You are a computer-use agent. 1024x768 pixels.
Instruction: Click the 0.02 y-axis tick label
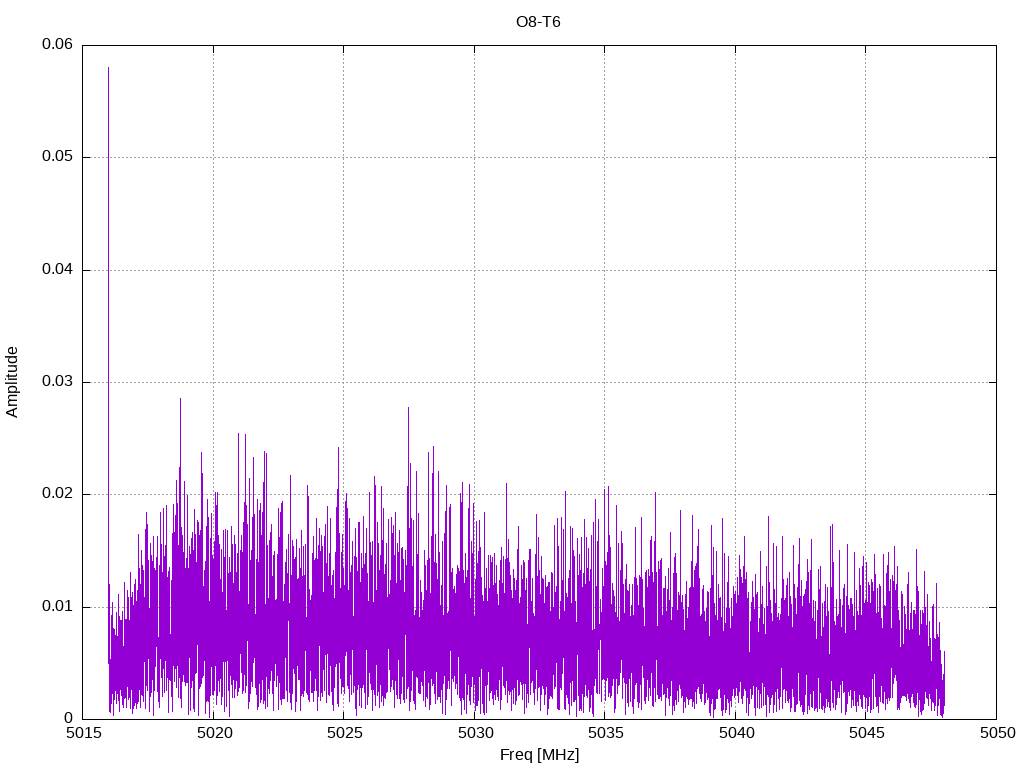[57, 494]
